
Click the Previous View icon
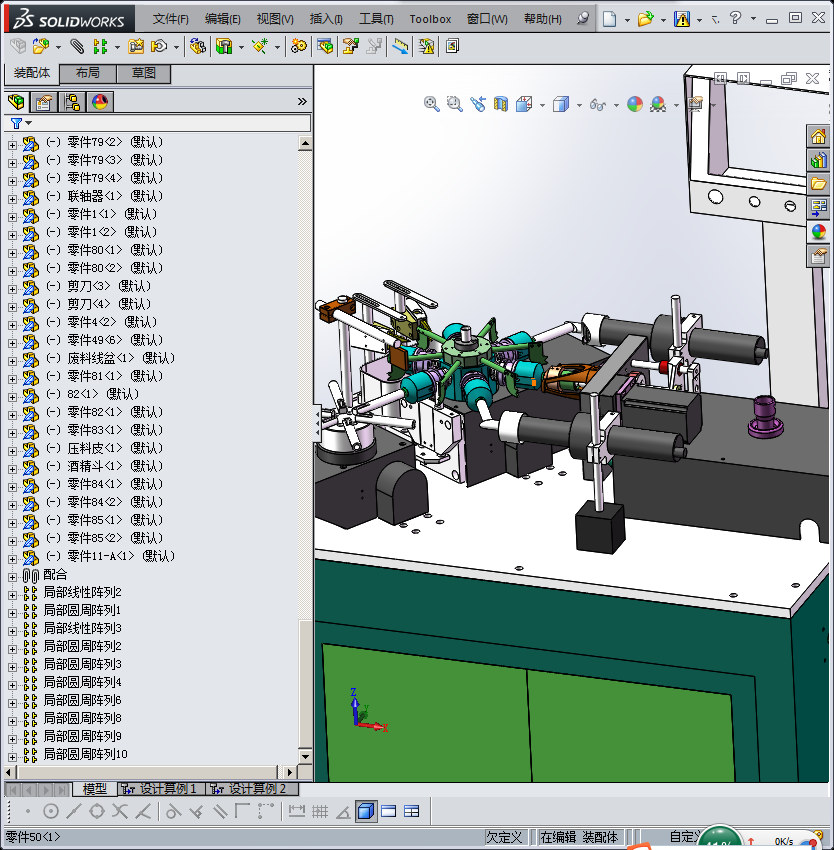pyautogui.click(x=478, y=104)
